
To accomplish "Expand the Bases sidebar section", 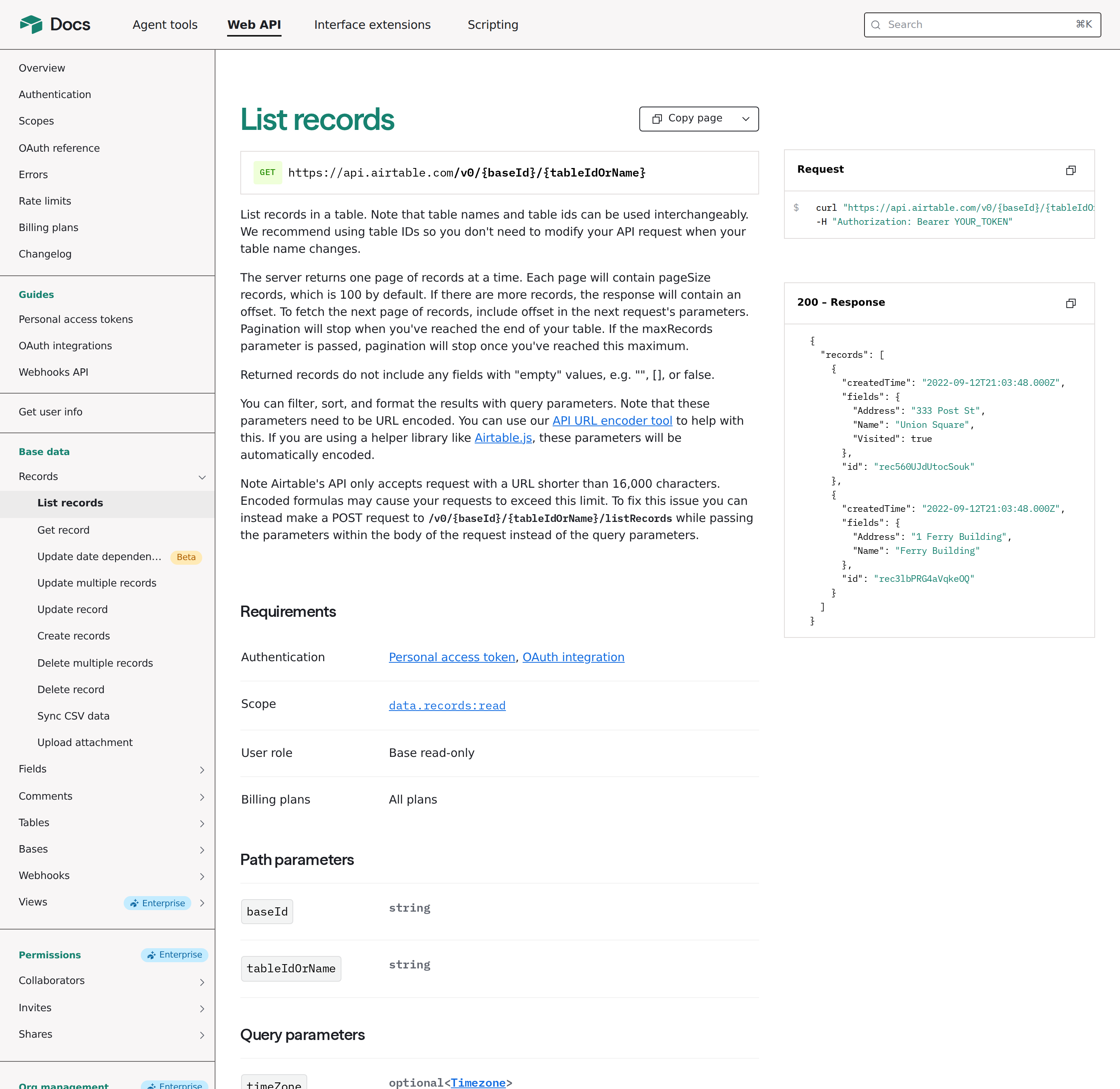I will pyautogui.click(x=202, y=850).
